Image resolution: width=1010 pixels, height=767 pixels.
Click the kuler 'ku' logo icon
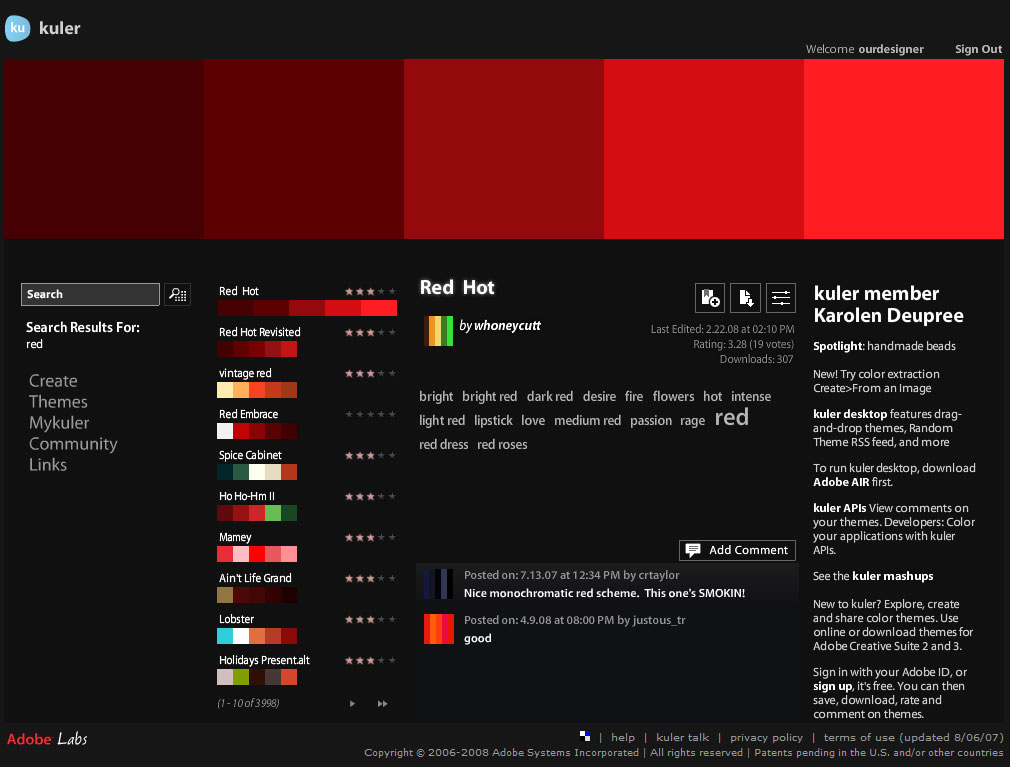click(x=17, y=28)
